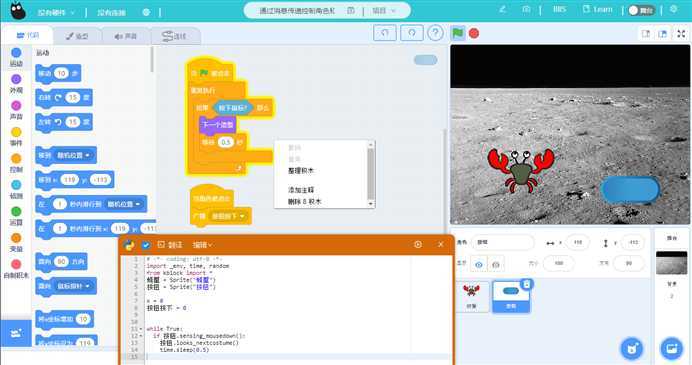This screenshot has width=692, height=365.
Task: Choose 整理积木 in the context menu
Action: (x=301, y=171)
